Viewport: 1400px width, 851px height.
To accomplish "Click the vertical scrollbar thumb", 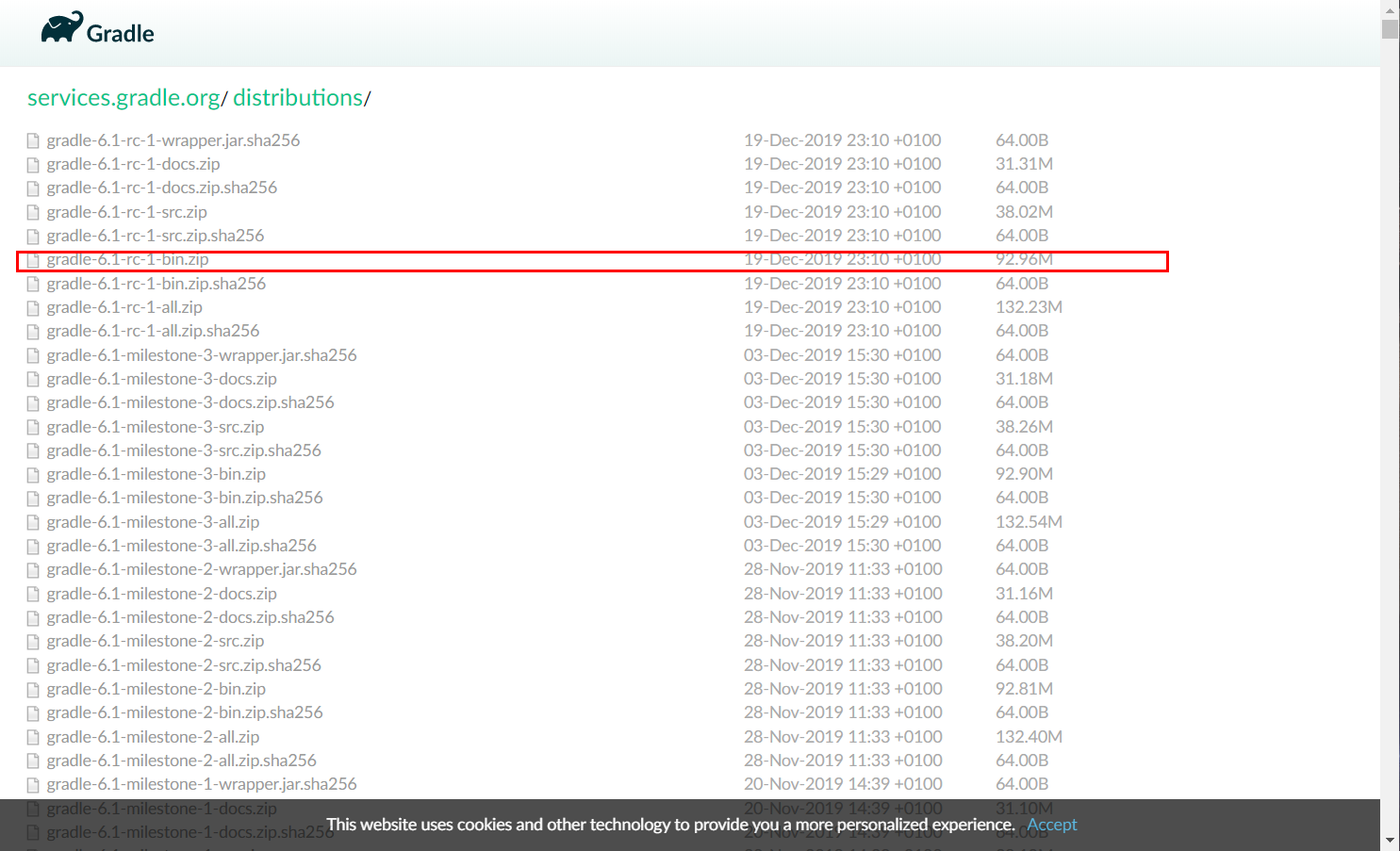I will [x=1390, y=28].
